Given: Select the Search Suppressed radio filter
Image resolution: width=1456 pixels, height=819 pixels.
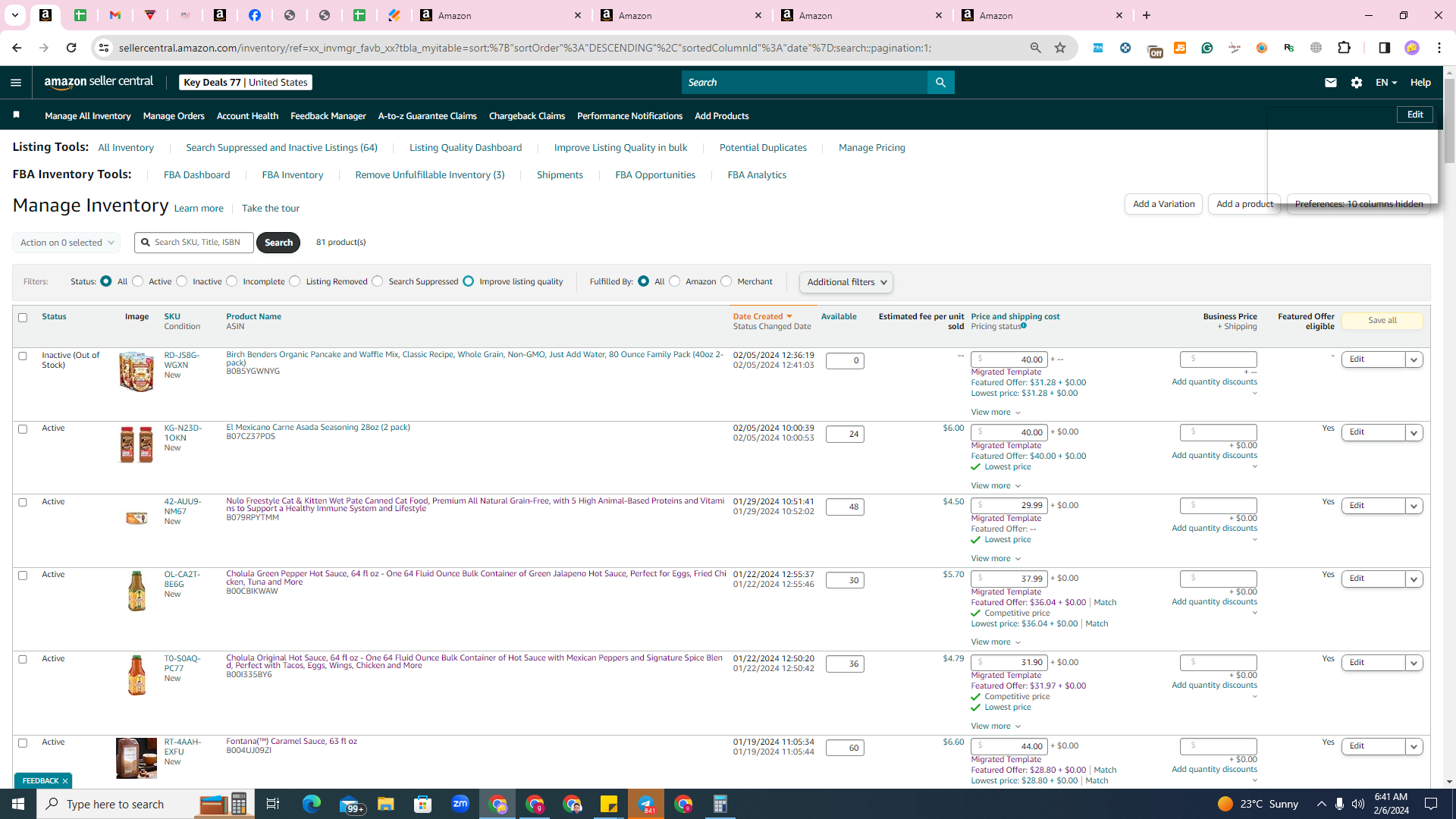Looking at the screenshot, I should click(x=378, y=281).
